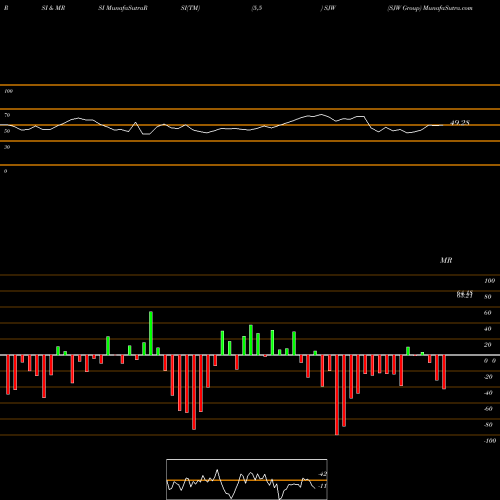This screenshot has width=500, height=500.
Task: Click the deepest red MR histogram bar
Action: coord(337,395)
